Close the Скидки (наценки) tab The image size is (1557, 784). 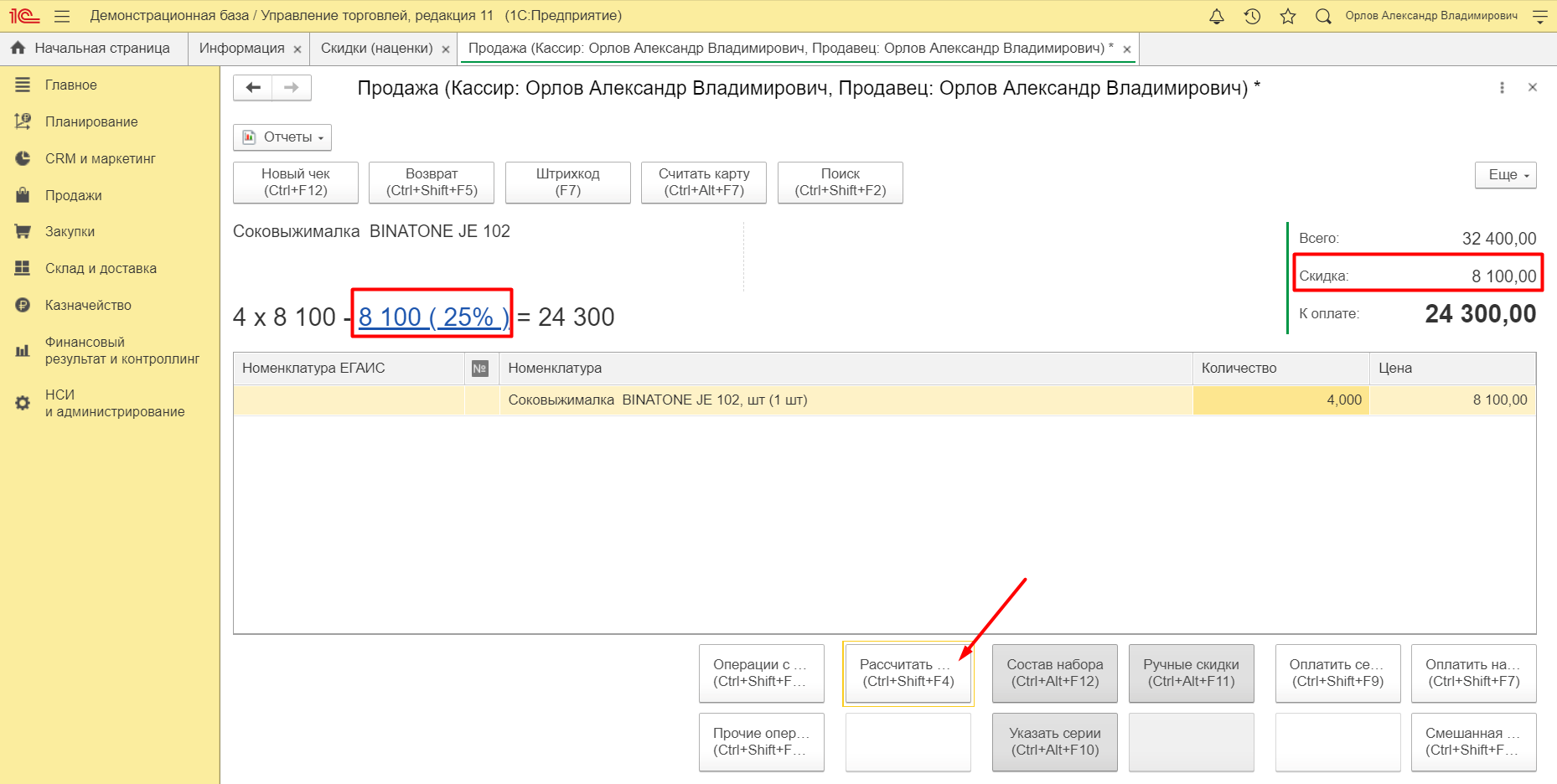[x=446, y=49]
